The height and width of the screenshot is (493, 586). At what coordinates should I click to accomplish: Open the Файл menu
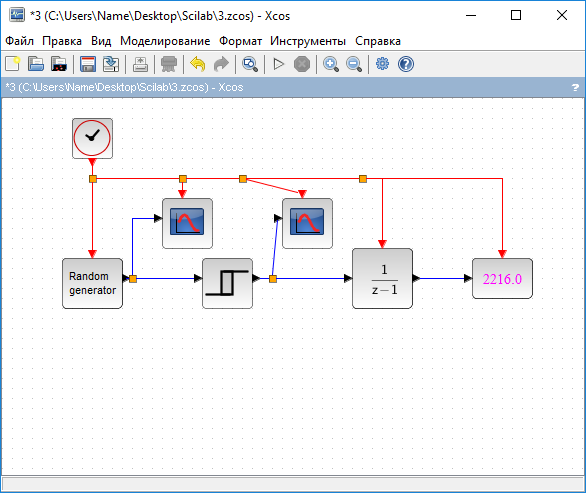coord(19,41)
